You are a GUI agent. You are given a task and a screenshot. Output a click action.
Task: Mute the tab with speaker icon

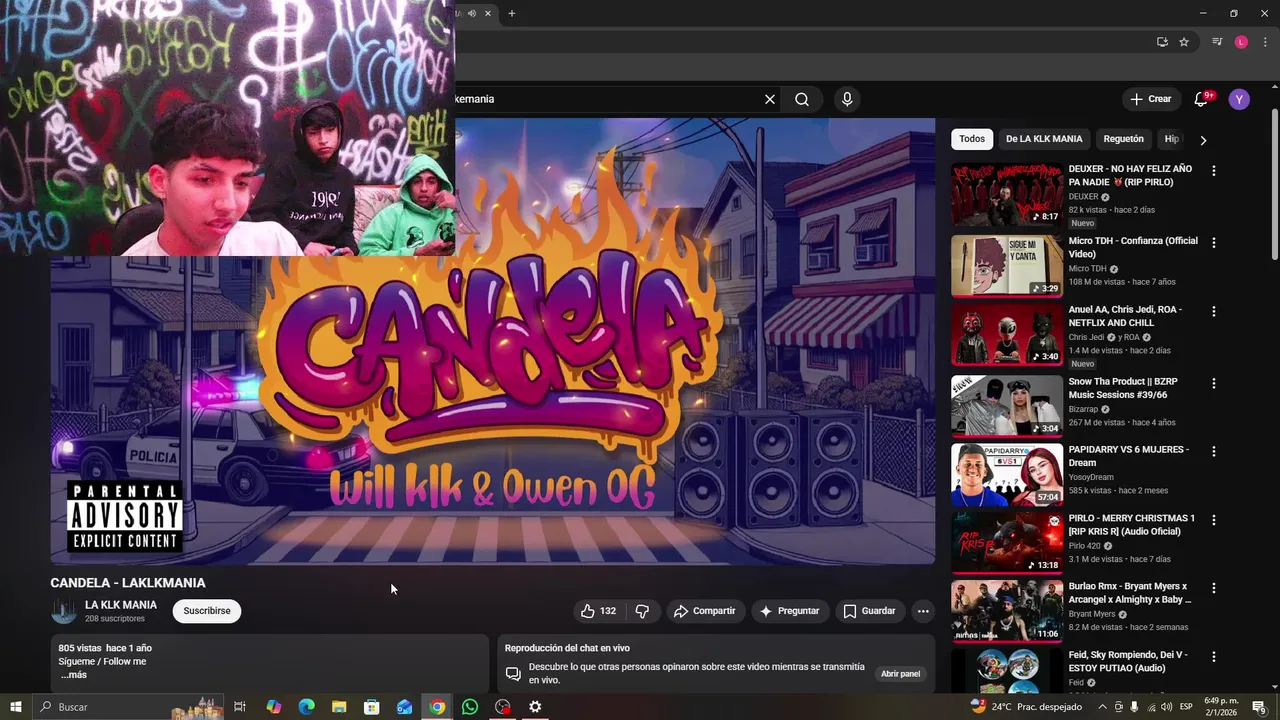471,13
